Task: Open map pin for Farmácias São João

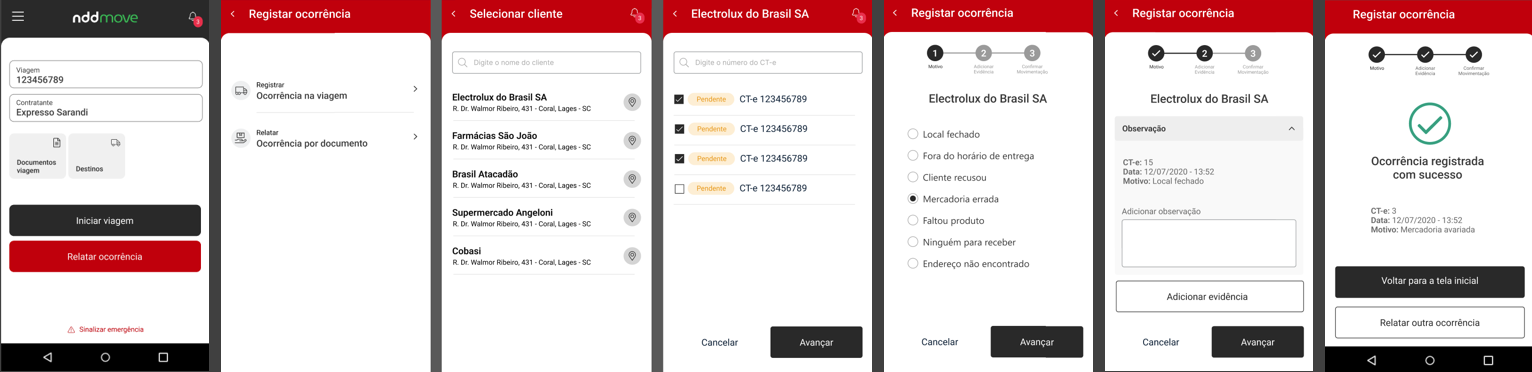Action: click(x=632, y=141)
